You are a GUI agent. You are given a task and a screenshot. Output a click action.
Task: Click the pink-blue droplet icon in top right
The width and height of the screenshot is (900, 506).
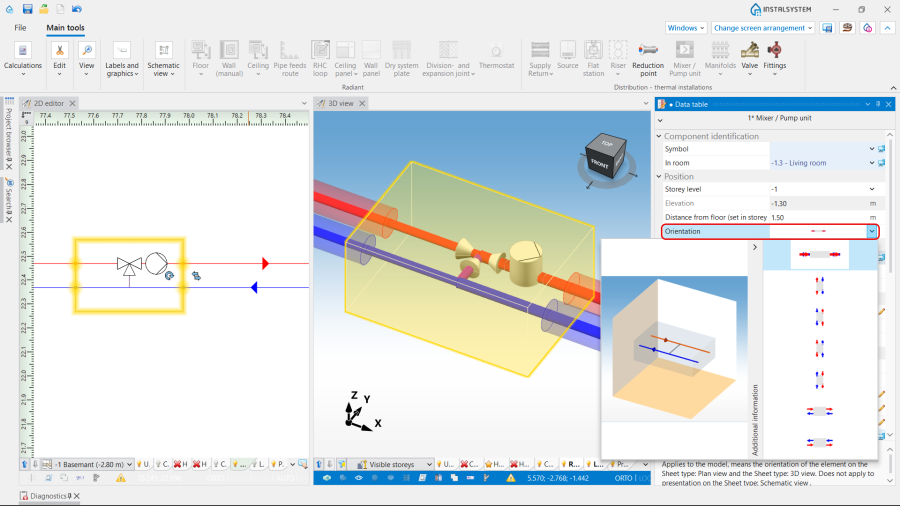(x=867, y=28)
